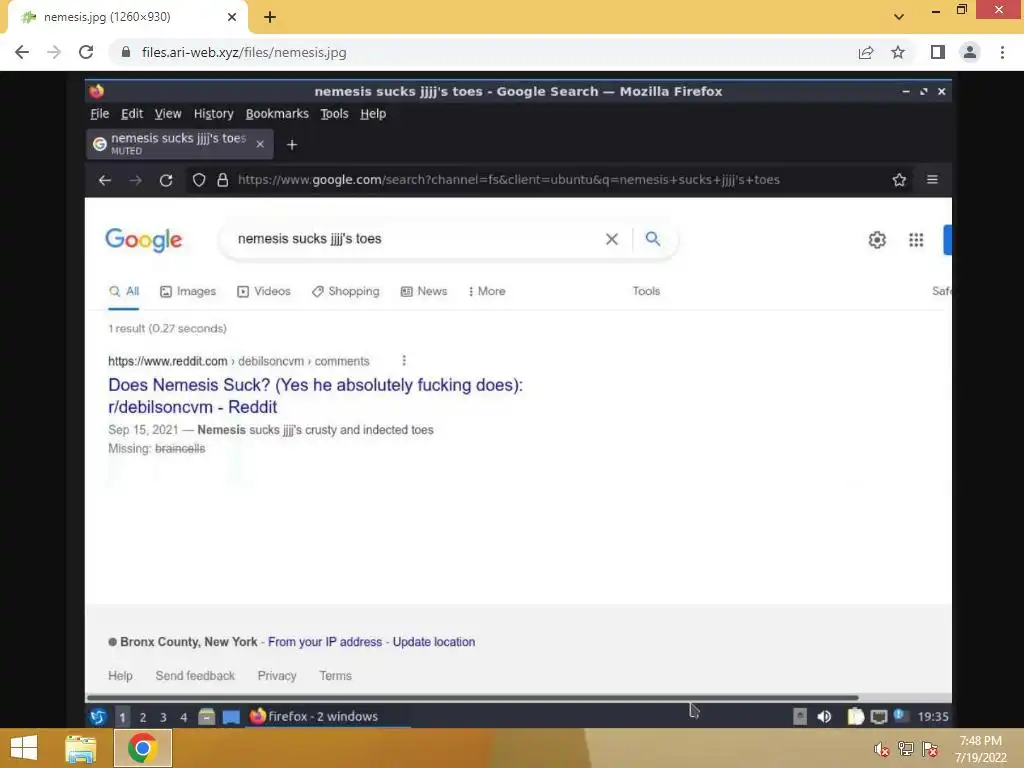Click the panel volume speaker icon
Image resolution: width=1024 pixels, height=768 pixels.
[824, 716]
